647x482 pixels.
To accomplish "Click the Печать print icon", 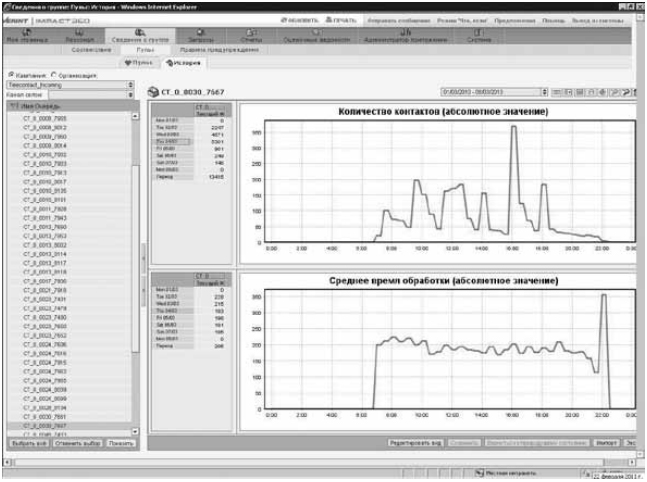I will (329, 20).
